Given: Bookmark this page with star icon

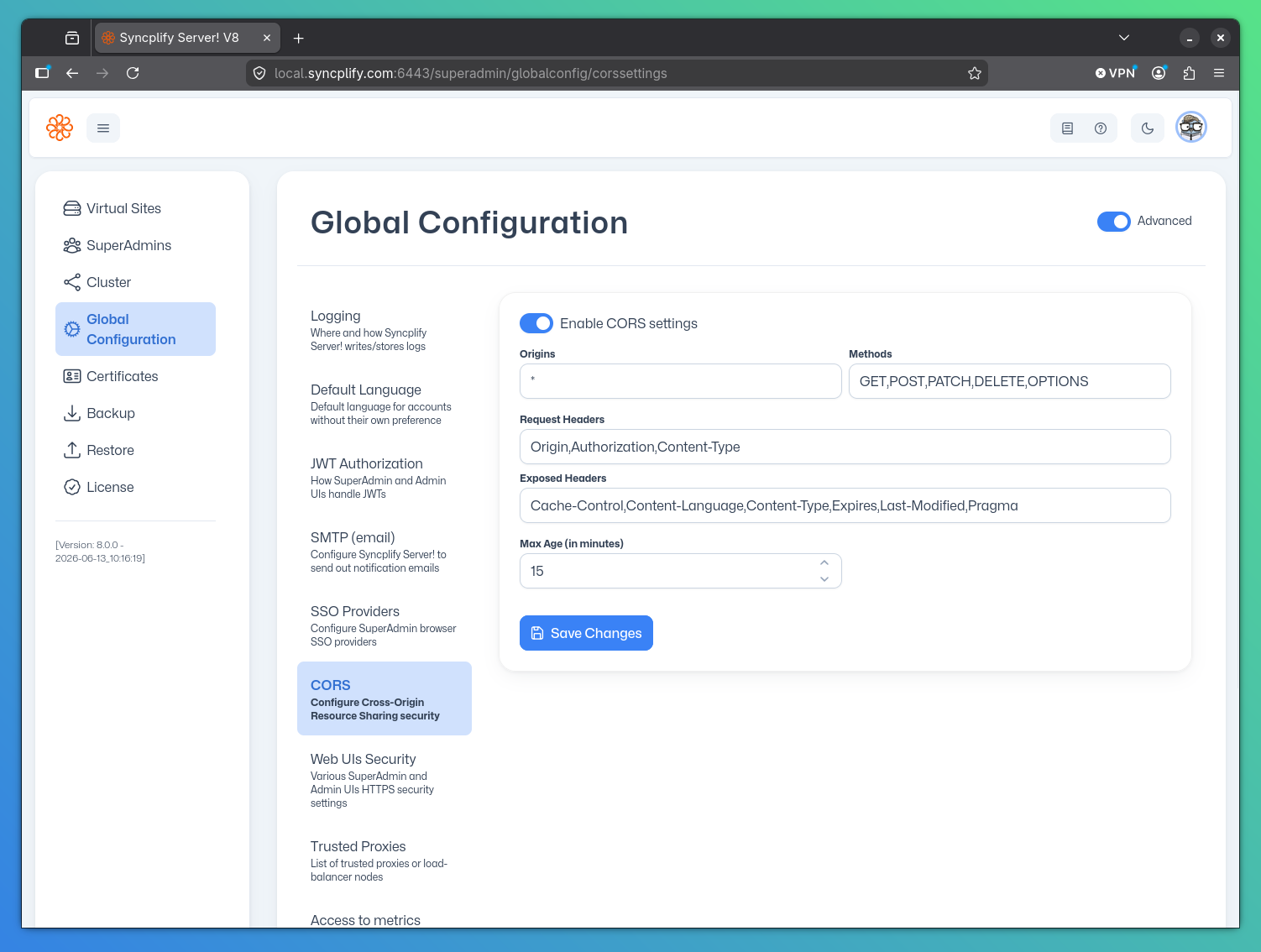Looking at the screenshot, I should coord(975,73).
